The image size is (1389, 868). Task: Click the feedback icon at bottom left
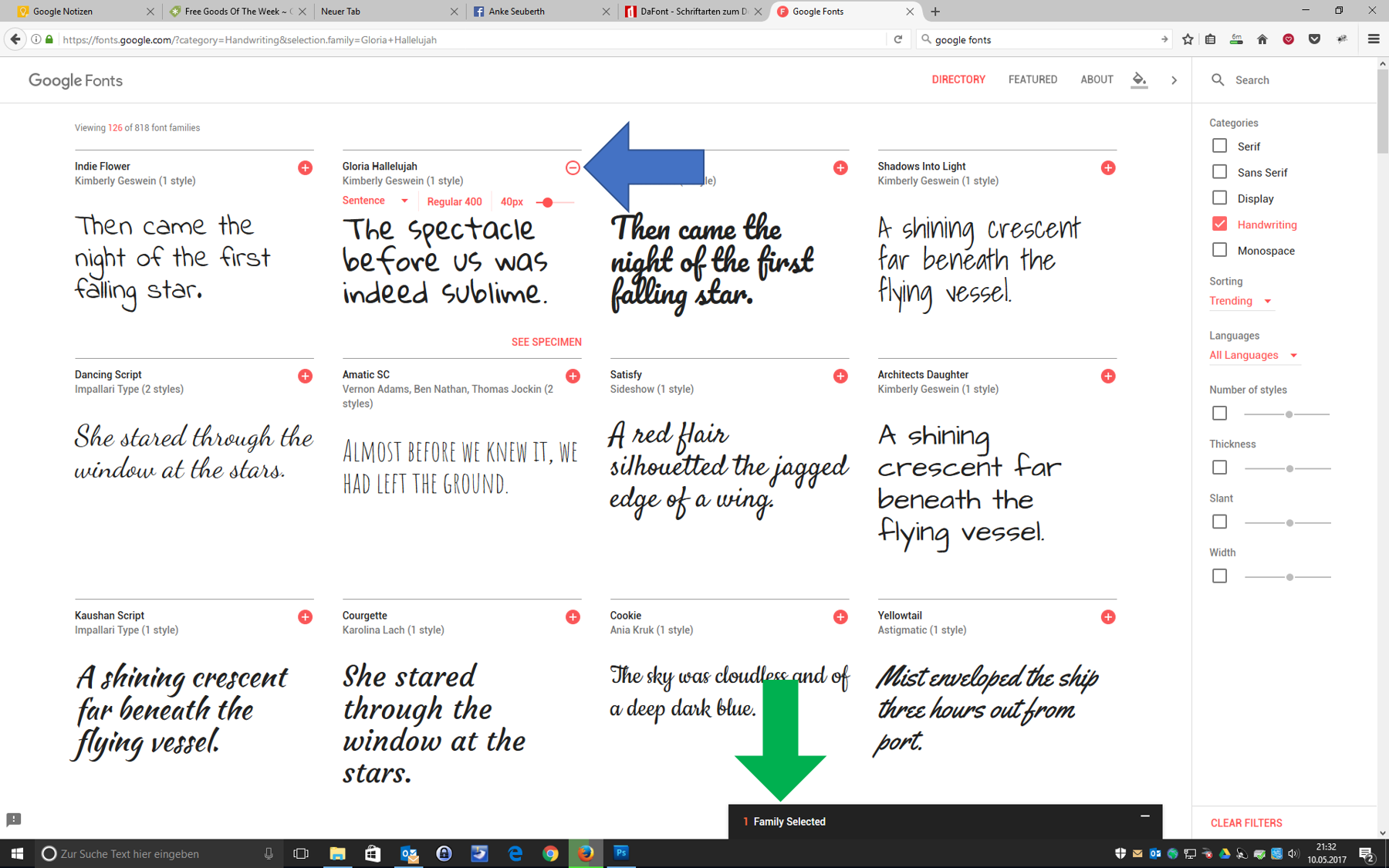click(x=14, y=819)
